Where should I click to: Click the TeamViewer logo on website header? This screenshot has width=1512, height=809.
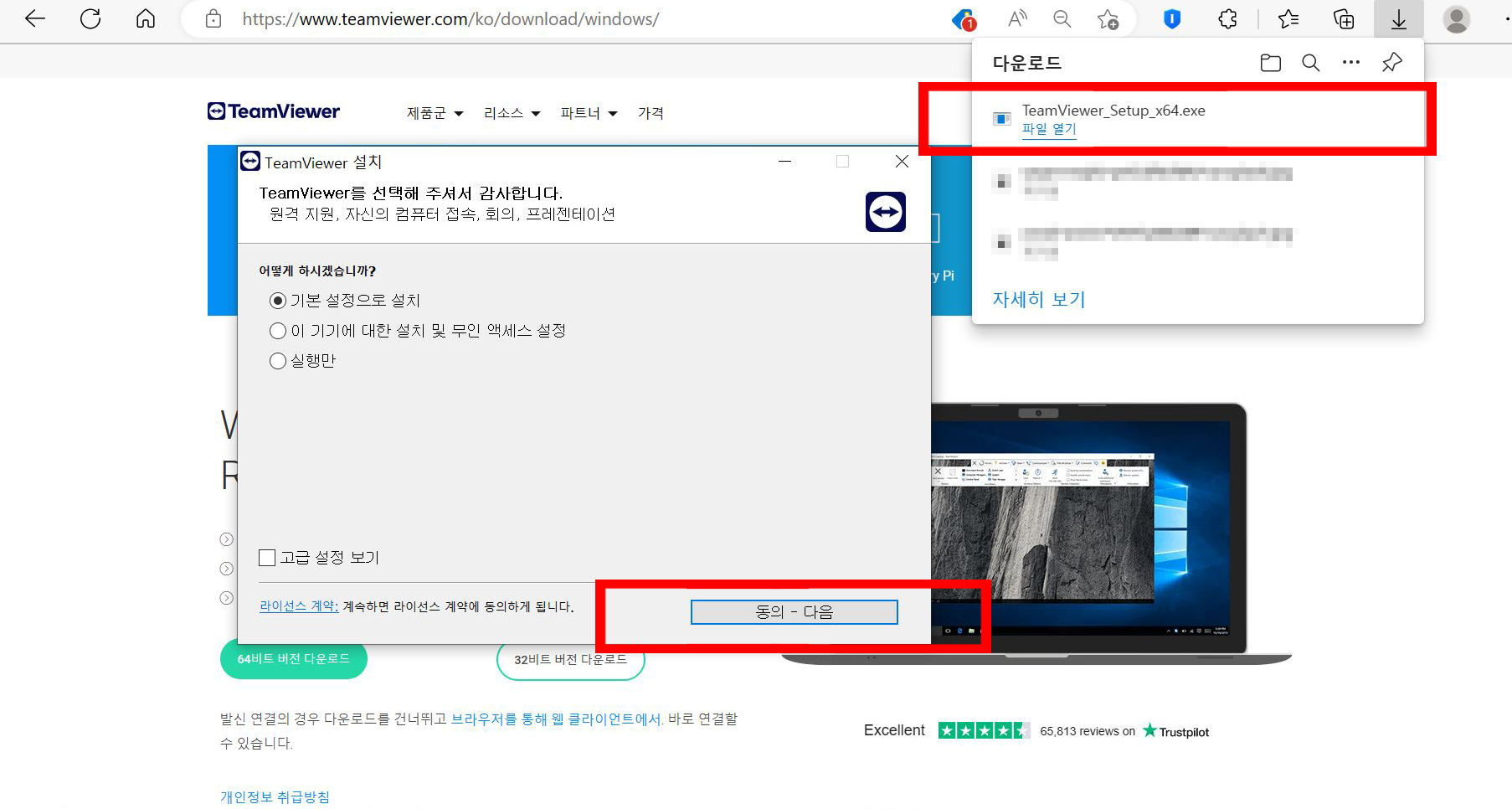274,111
